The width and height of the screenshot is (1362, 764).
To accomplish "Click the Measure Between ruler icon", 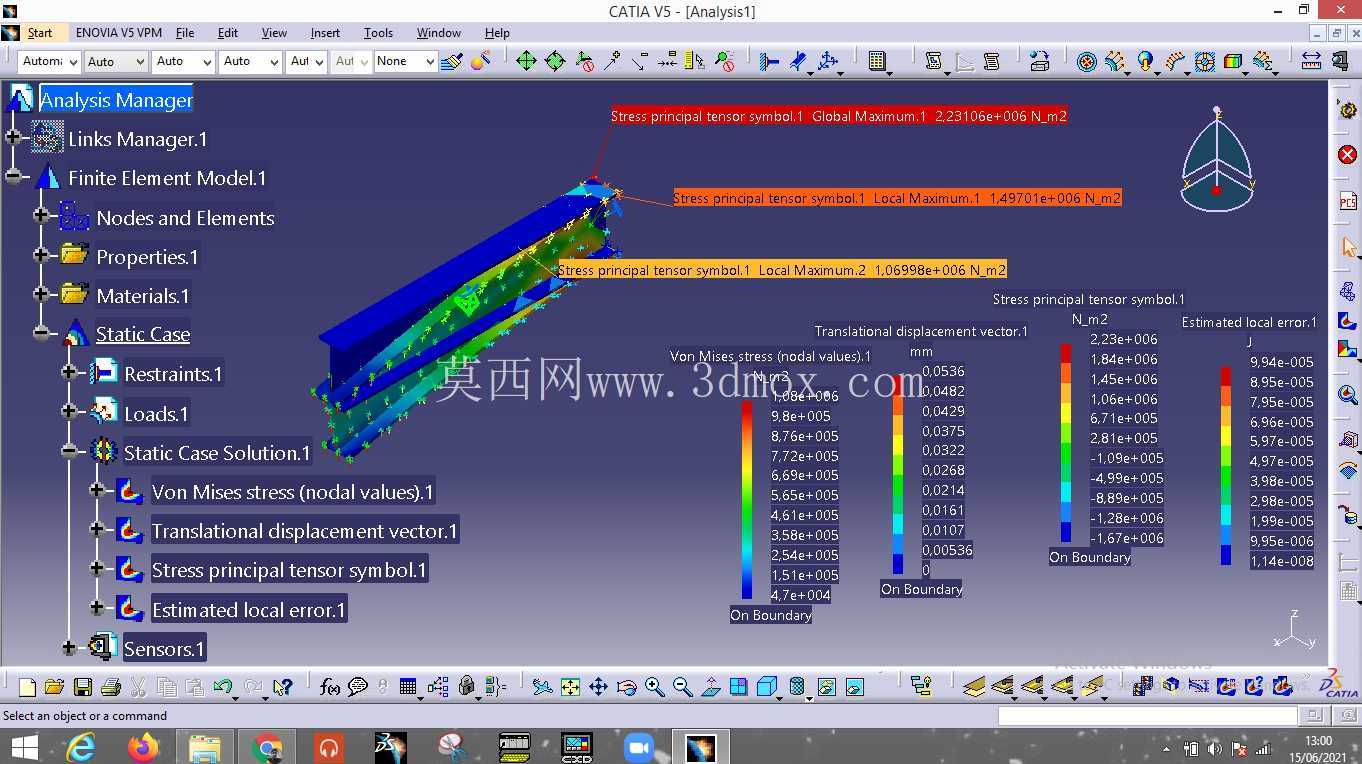I will pos(1311,61).
